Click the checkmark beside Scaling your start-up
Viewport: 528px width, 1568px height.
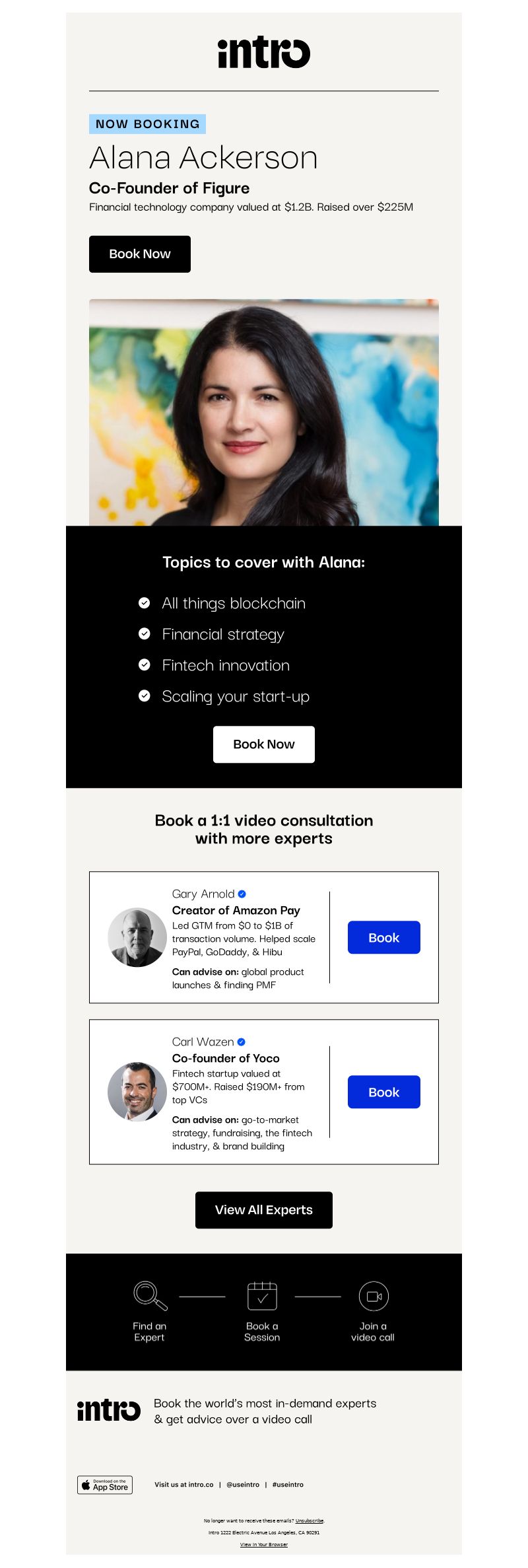(x=144, y=695)
